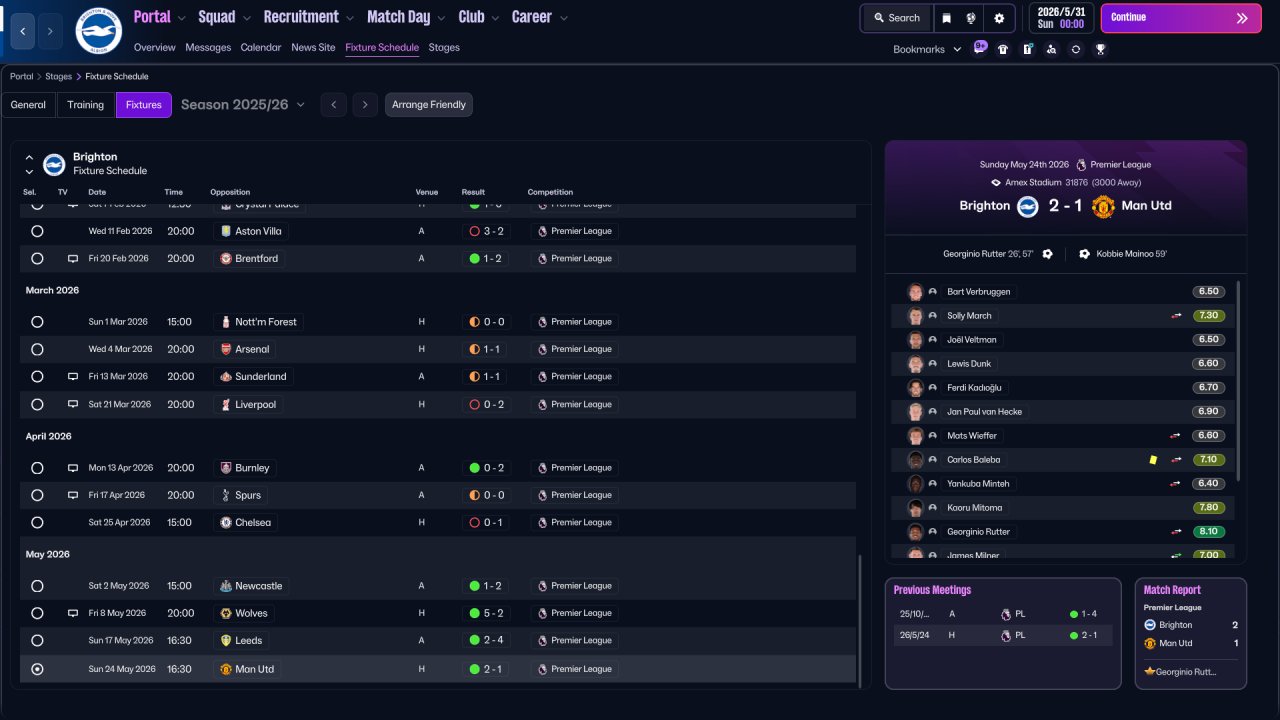Click Brighton crest in match summary

click(1028, 206)
